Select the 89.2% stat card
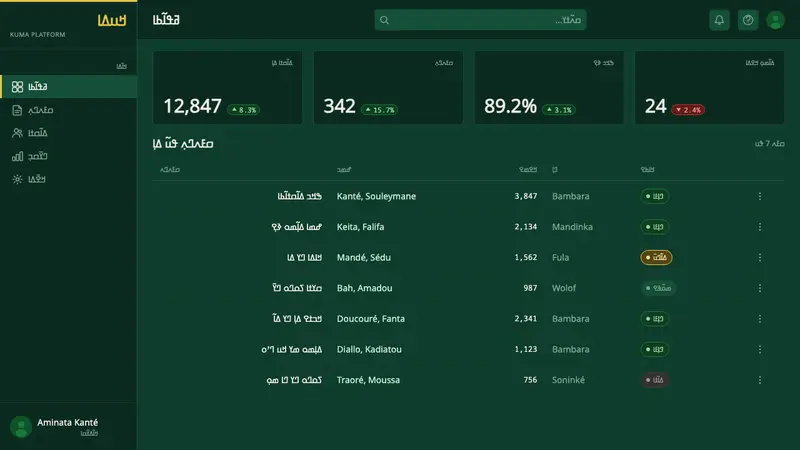The image size is (800, 450). (549, 87)
